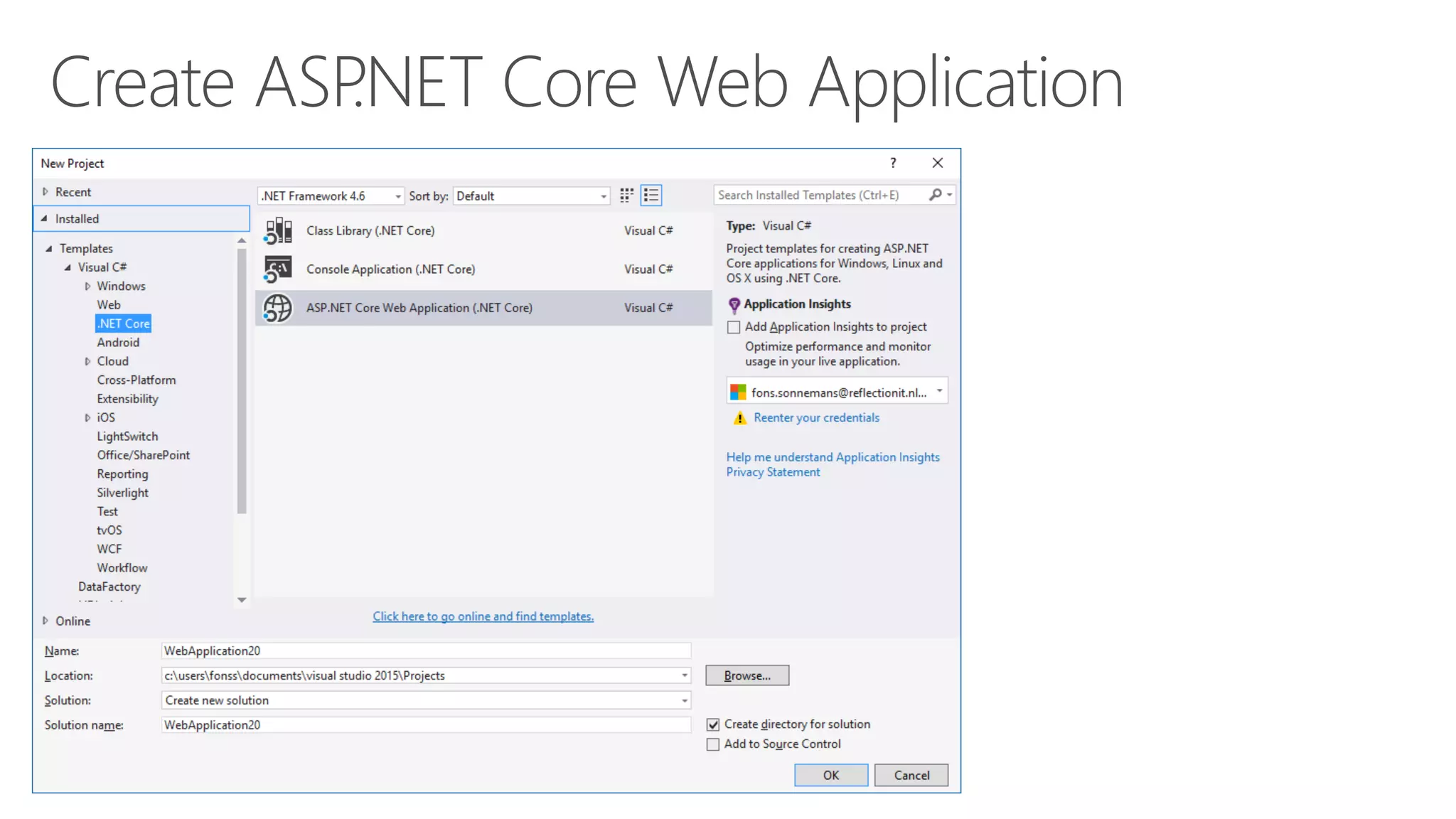1456x819 pixels.
Task: Select the Office/SharePoint category
Action: click(x=144, y=455)
